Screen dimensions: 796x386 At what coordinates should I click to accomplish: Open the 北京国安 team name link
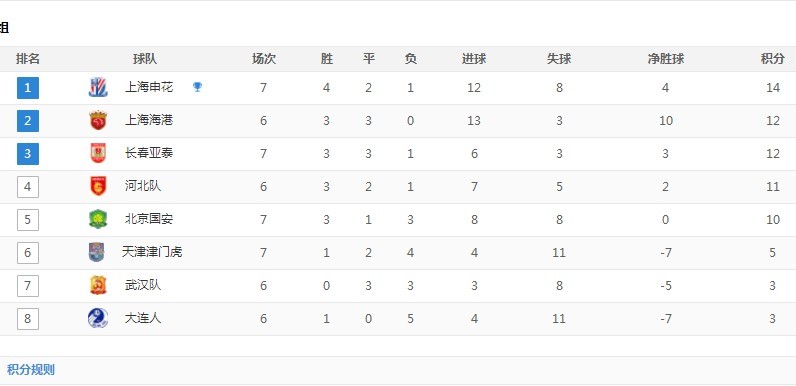pyautogui.click(x=149, y=219)
